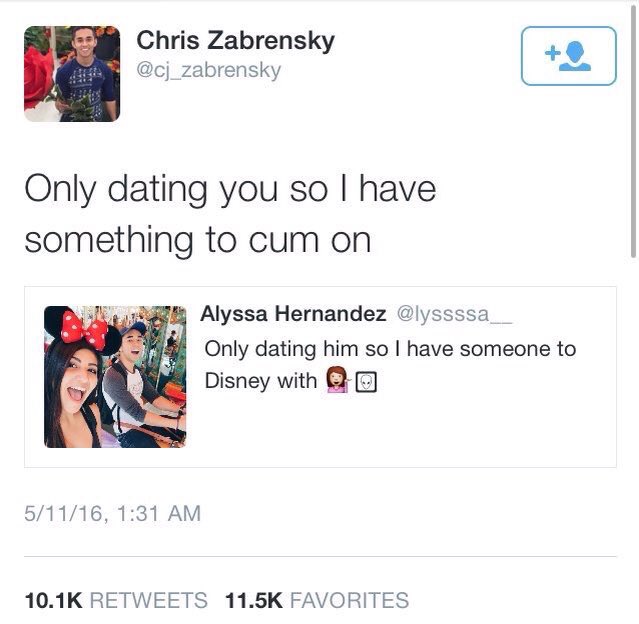
Task: Click the FAVORITES label
Action: (x=349, y=600)
